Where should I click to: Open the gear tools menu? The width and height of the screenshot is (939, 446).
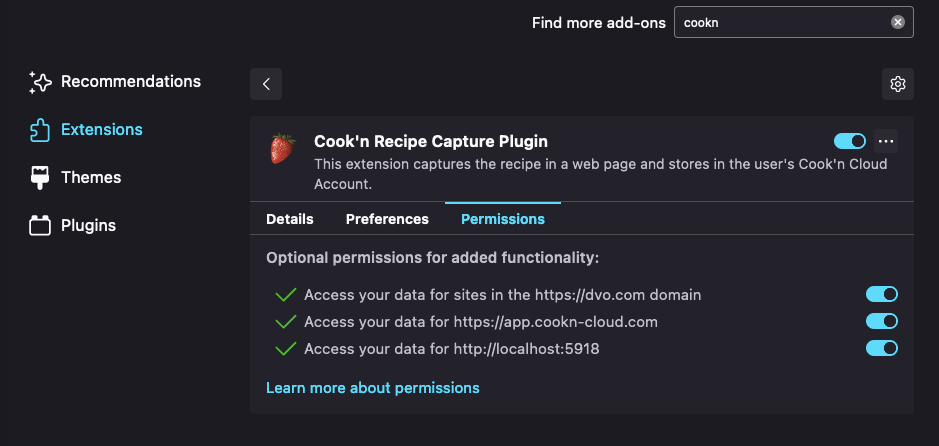click(898, 84)
